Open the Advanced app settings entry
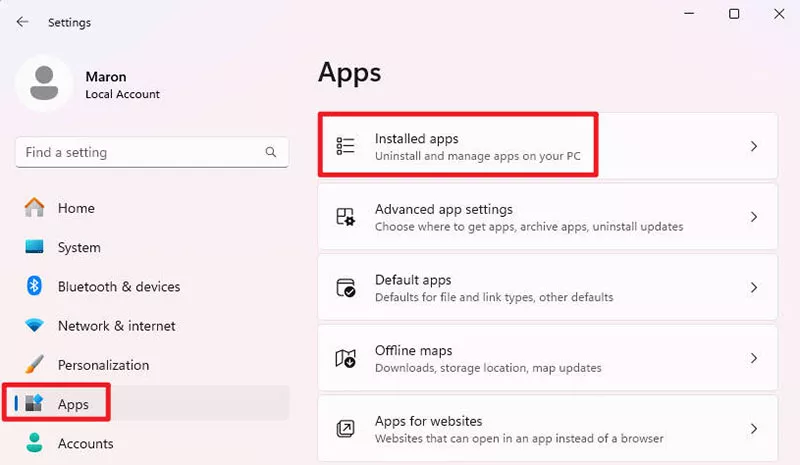The width and height of the screenshot is (800, 465). coord(547,216)
